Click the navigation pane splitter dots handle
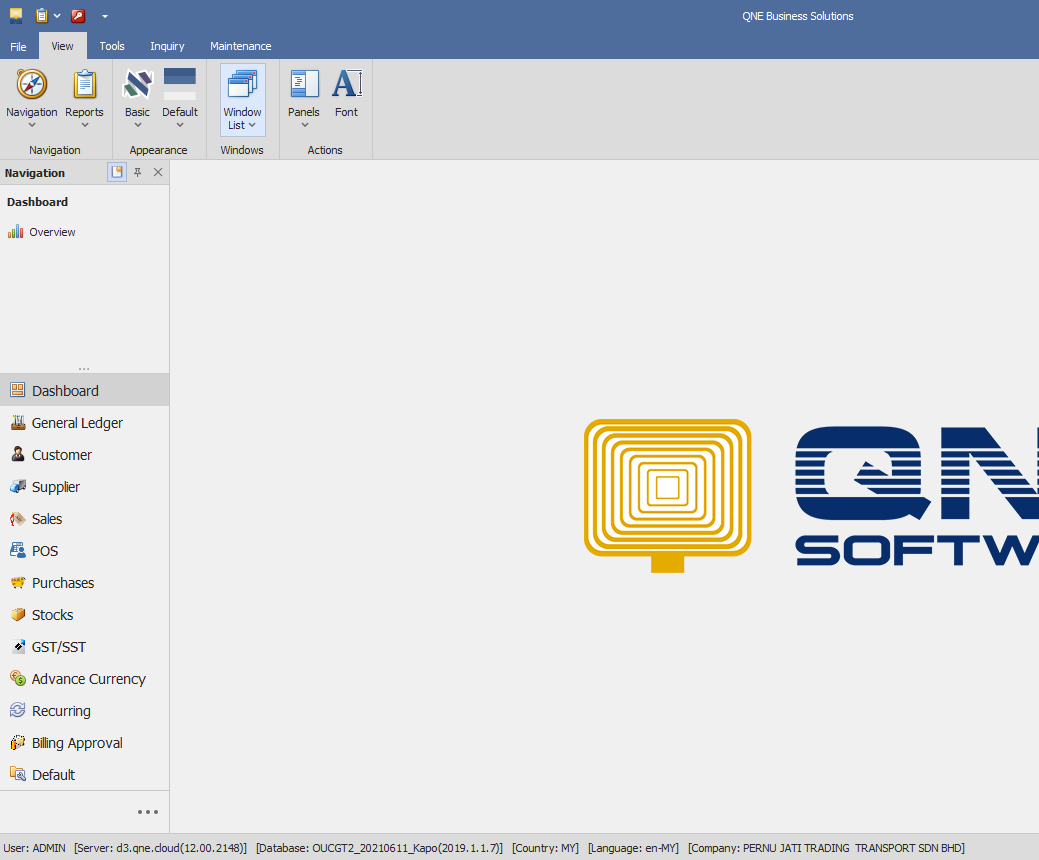Viewport: 1039px width, 860px height. [x=84, y=368]
